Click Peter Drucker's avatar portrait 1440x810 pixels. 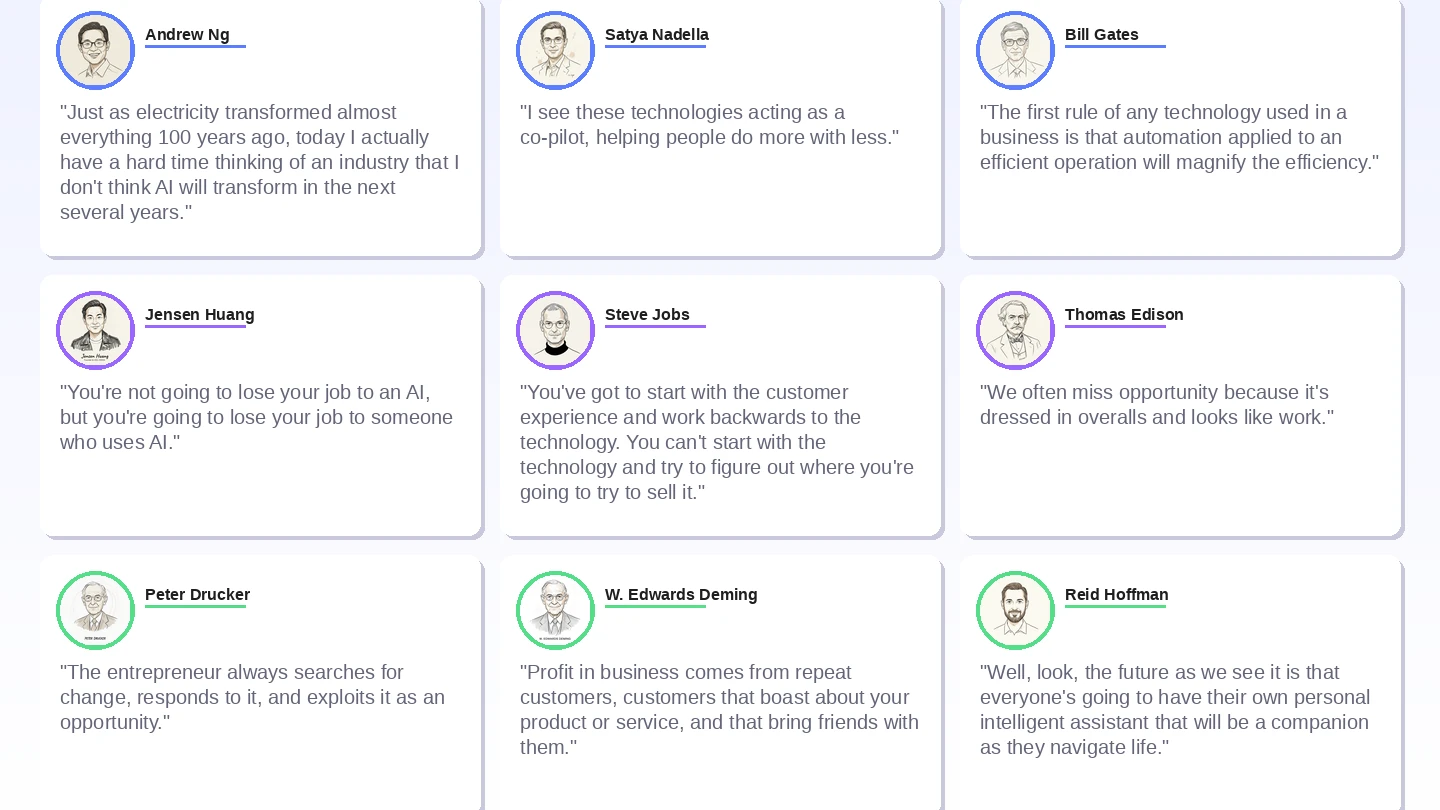coord(95,611)
